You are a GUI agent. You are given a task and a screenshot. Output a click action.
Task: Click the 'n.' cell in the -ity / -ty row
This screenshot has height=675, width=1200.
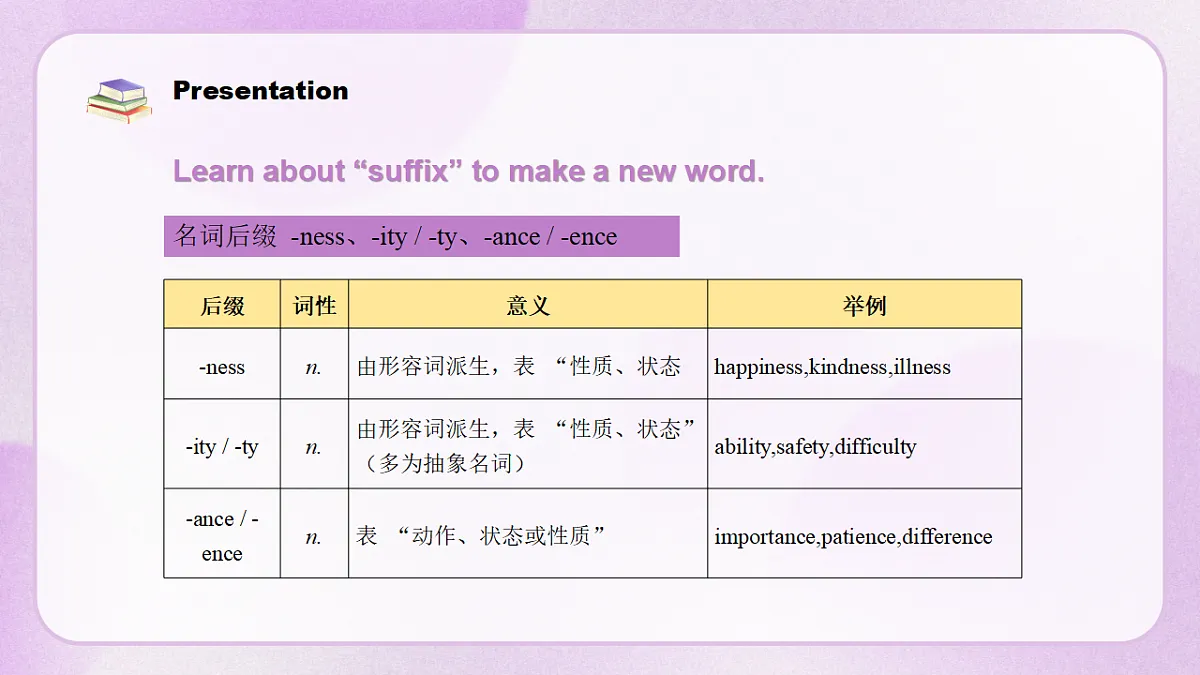tap(314, 445)
